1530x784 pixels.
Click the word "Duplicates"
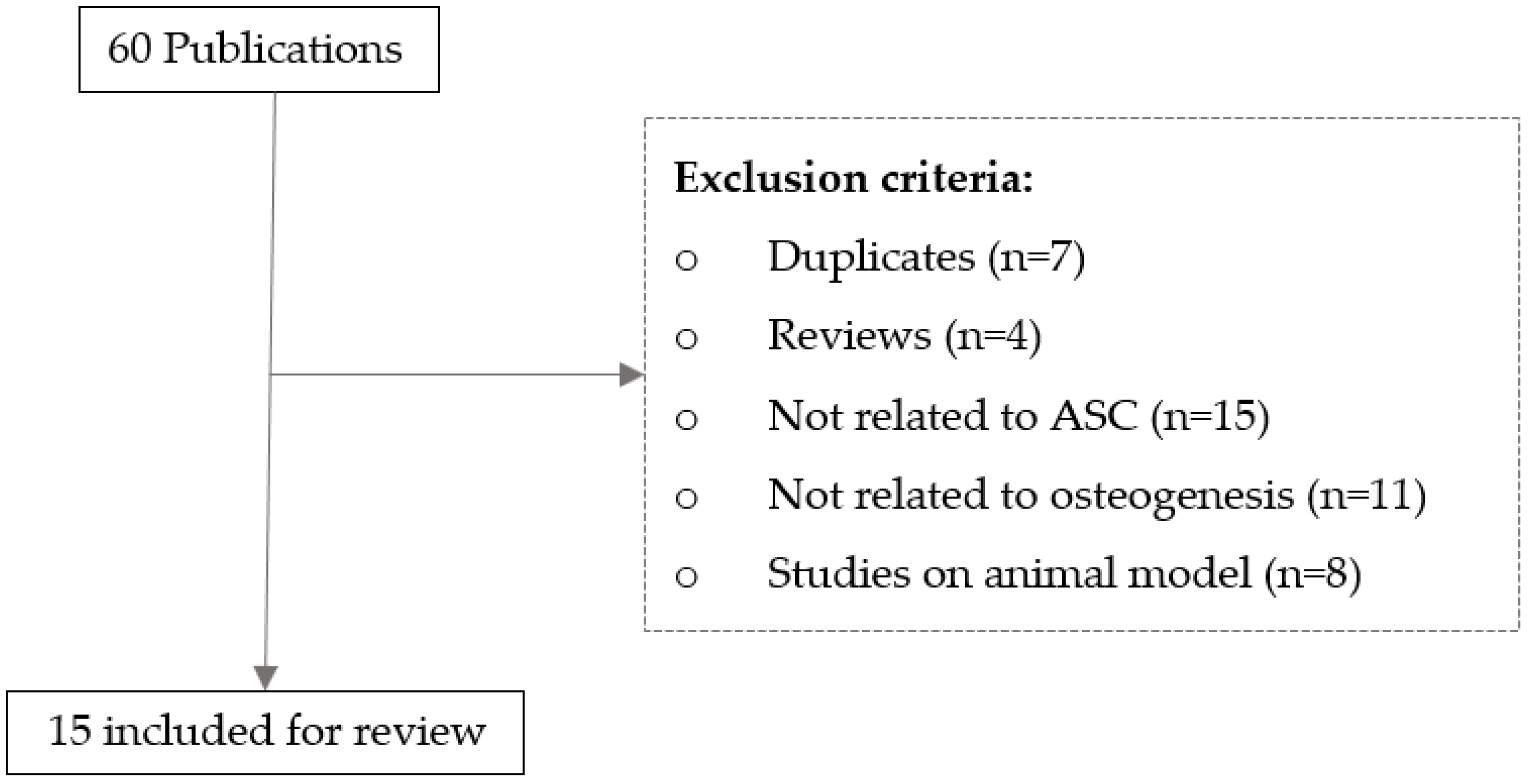click(x=871, y=258)
